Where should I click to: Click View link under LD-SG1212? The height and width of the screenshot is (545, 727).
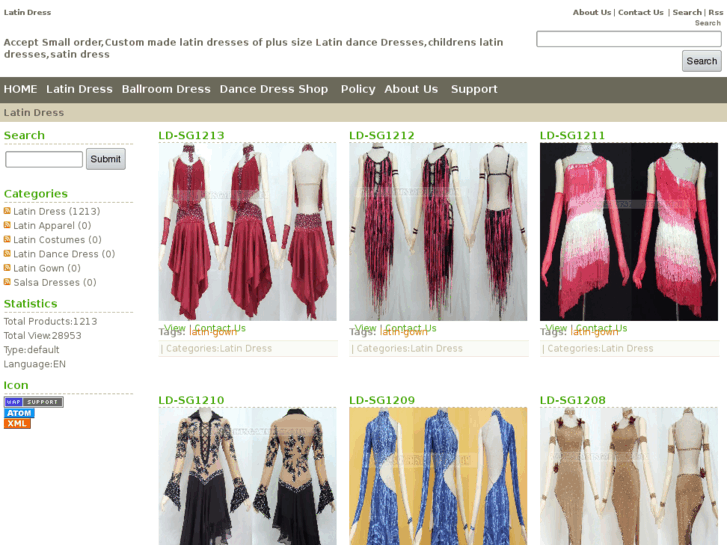pyautogui.click(x=365, y=328)
